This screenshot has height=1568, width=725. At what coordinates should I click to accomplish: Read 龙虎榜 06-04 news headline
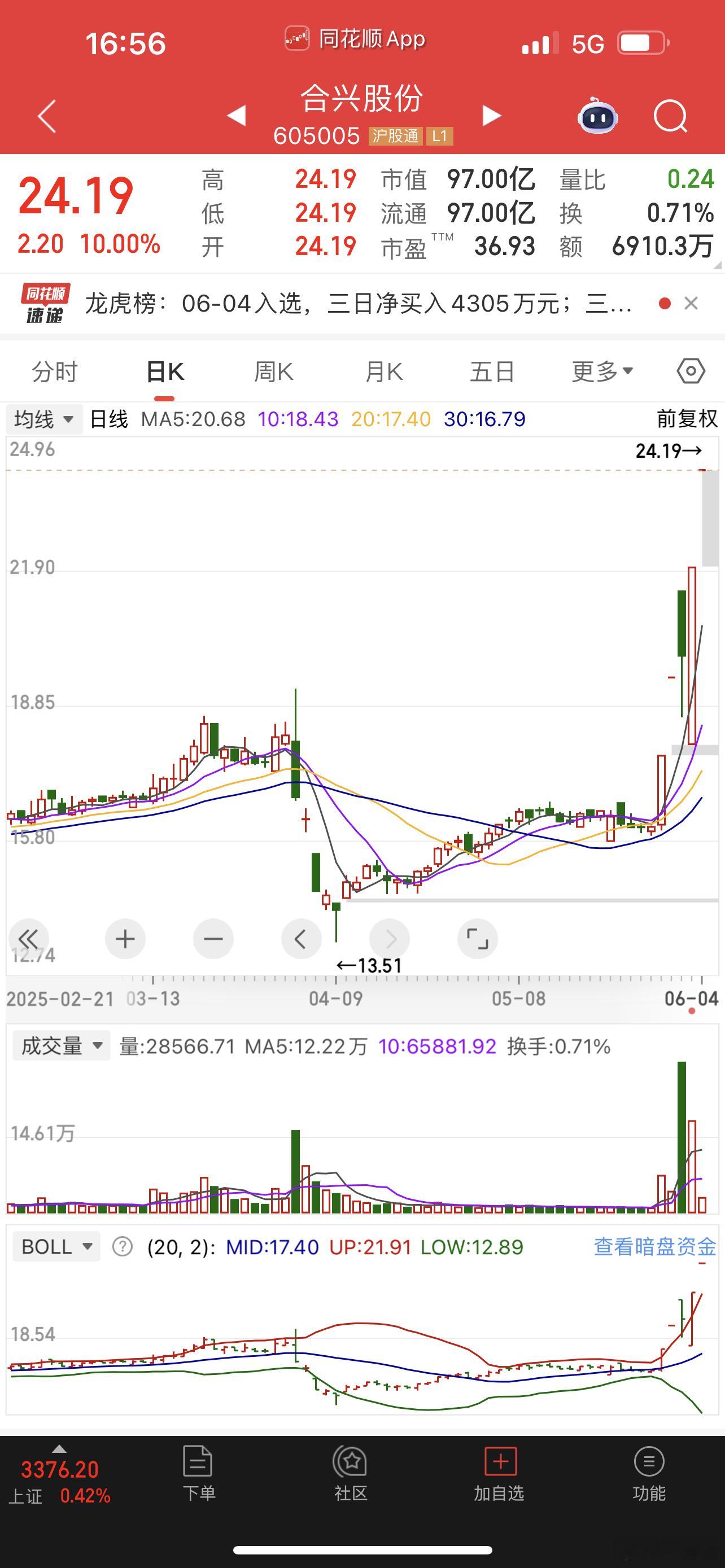358,303
